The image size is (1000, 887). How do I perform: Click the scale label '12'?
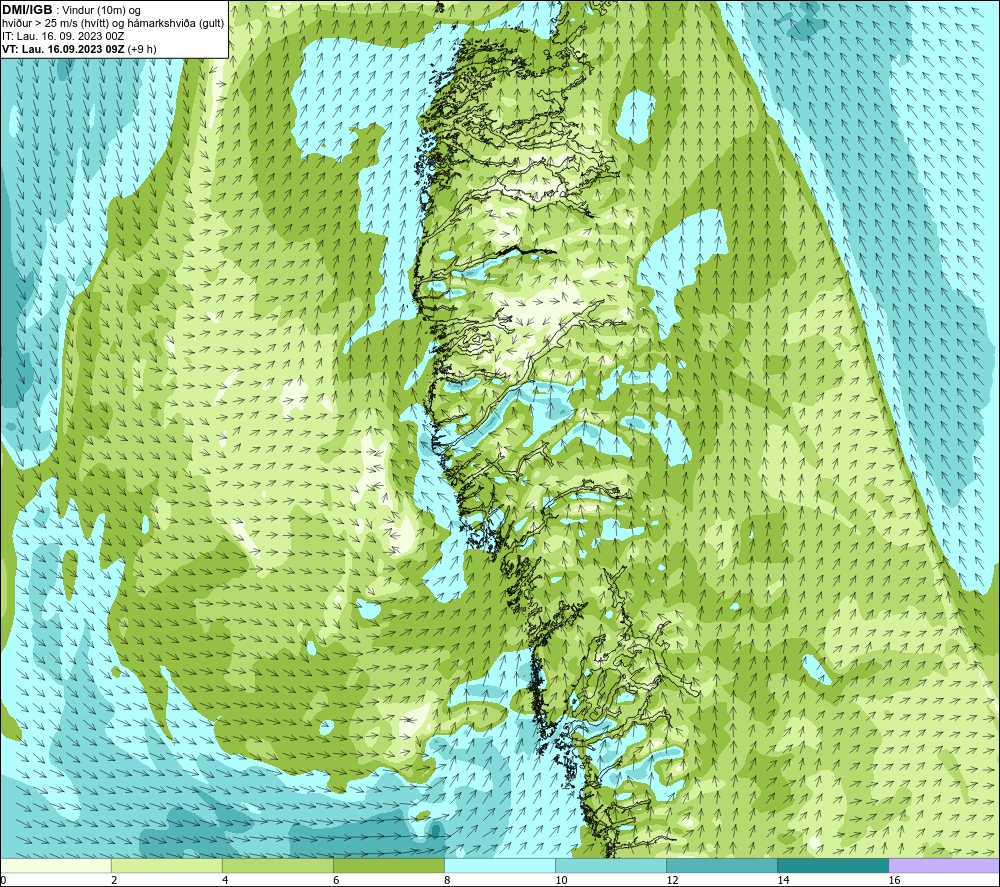coord(672,881)
